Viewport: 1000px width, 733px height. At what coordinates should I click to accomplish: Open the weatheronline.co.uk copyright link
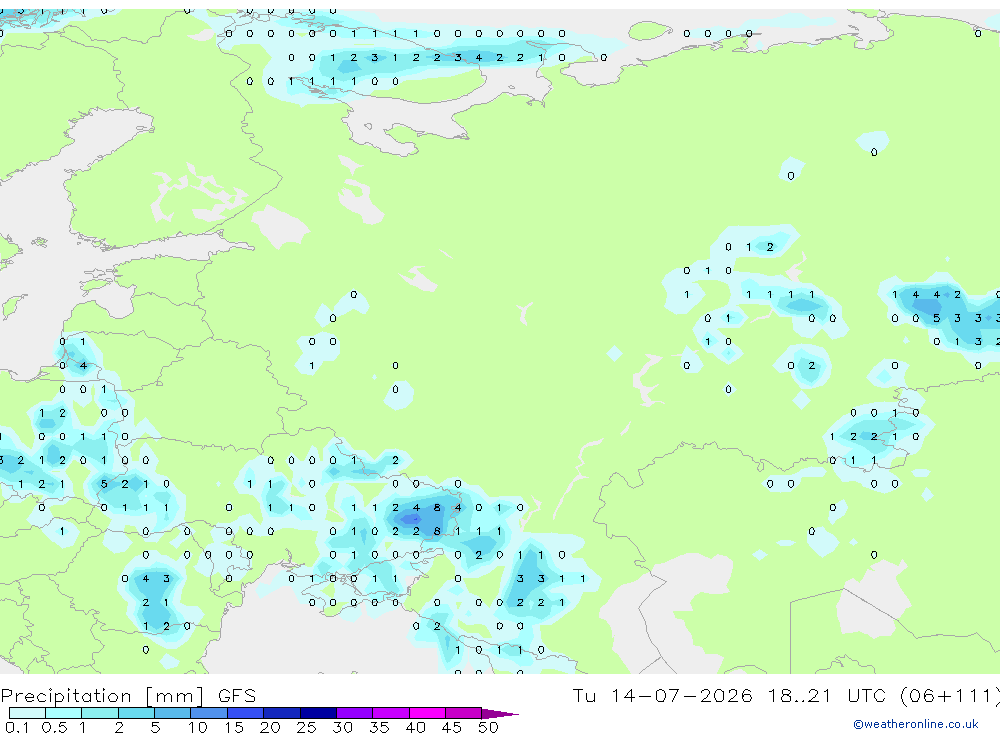pyautogui.click(x=916, y=724)
